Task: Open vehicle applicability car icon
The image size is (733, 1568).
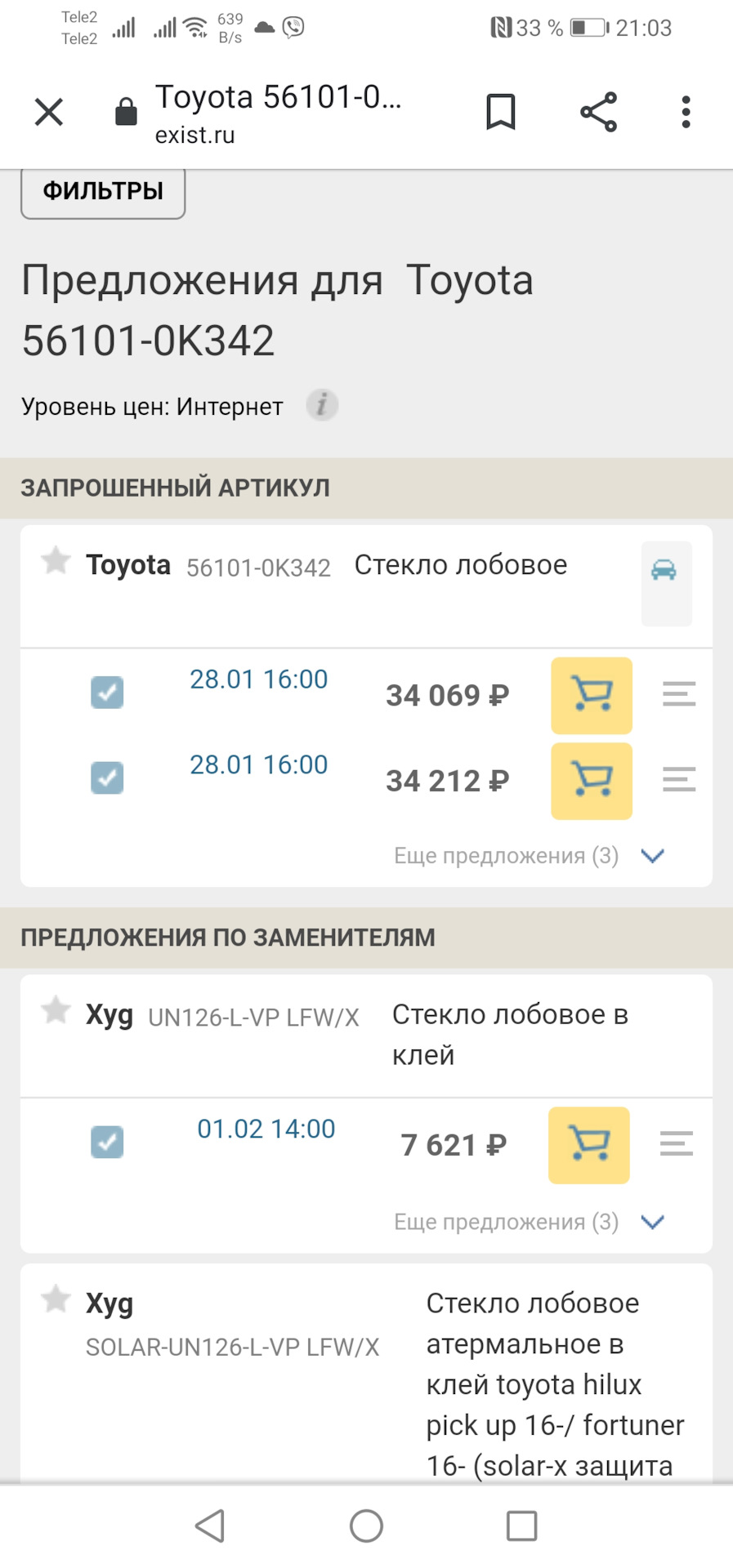Action: [x=665, y=571]
